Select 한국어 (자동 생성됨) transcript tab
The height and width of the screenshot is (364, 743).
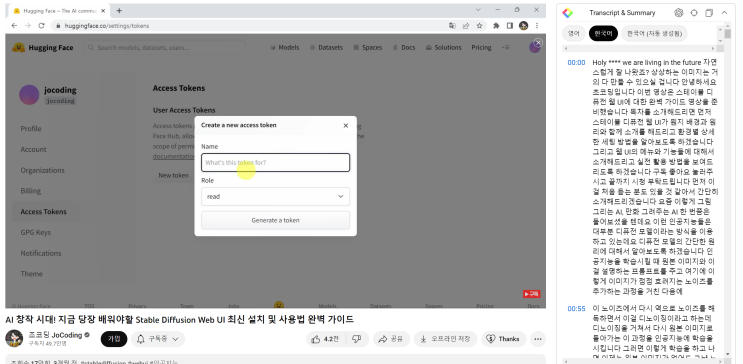coord(654,34)
